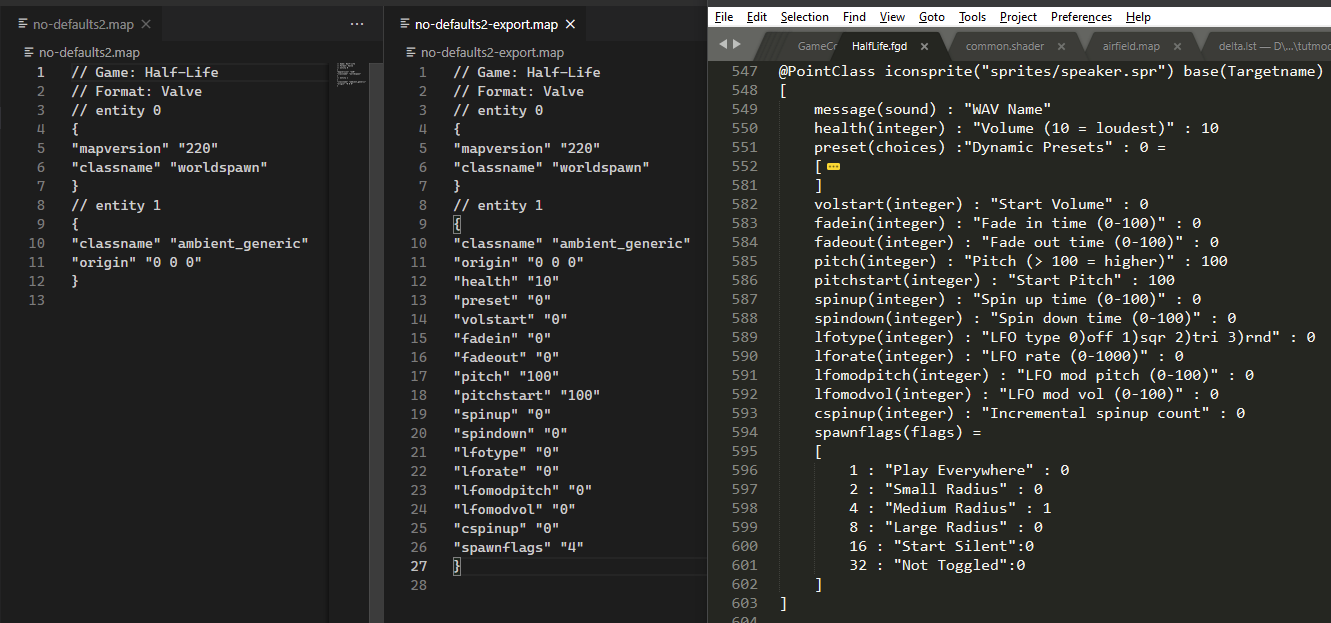The width and height of the screenshot is (1331, 623).
Task: Click "ambient_generic" line in left editor
Action: pos(189,243)
